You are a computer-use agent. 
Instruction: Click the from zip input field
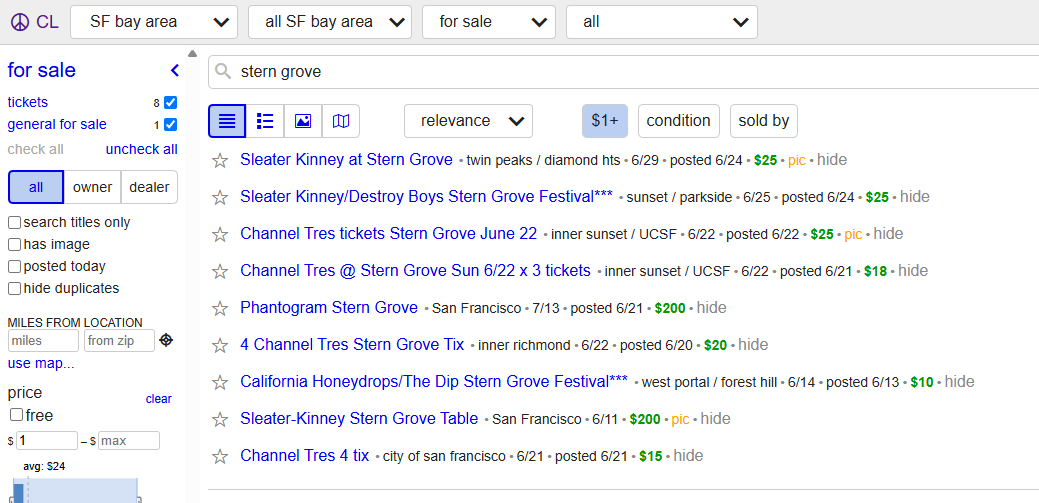[119, 341]
